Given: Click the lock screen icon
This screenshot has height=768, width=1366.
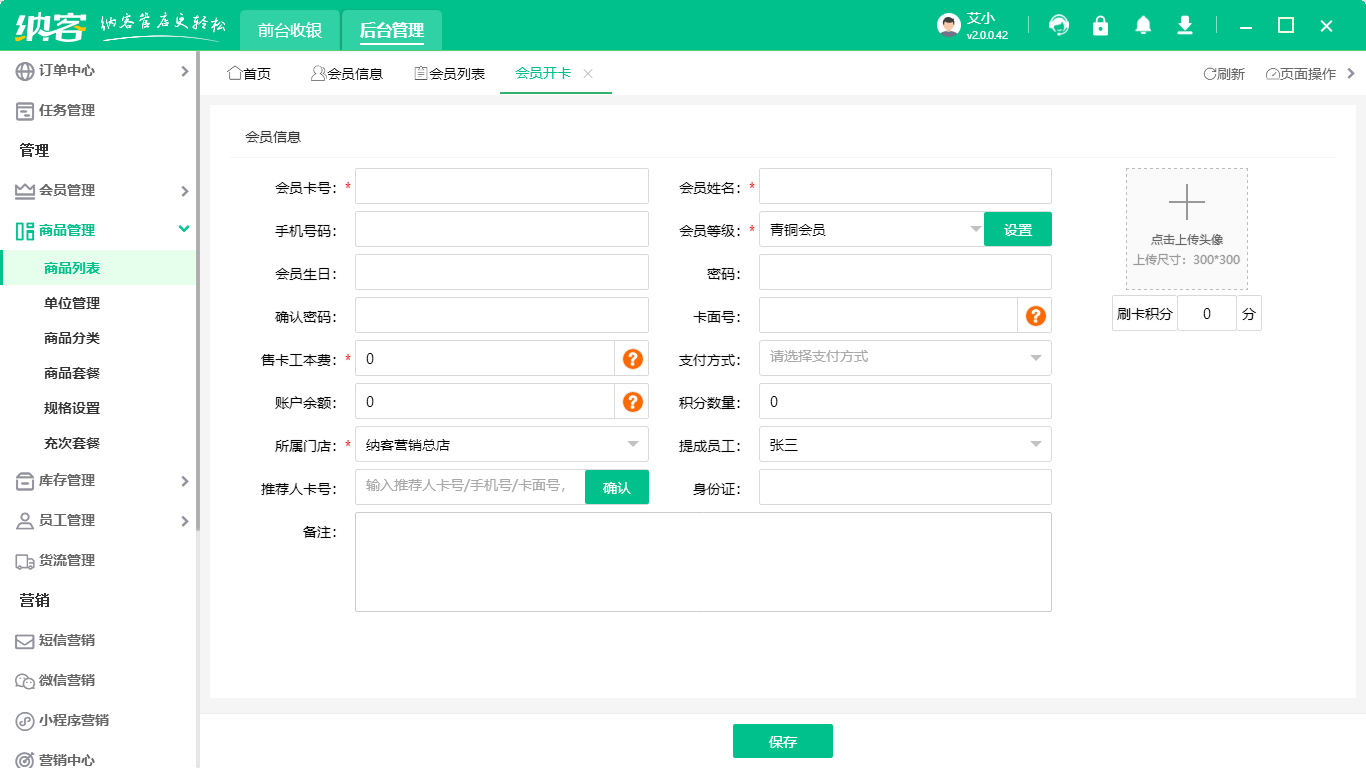Looking at the screenshot, I should 1100,25.
